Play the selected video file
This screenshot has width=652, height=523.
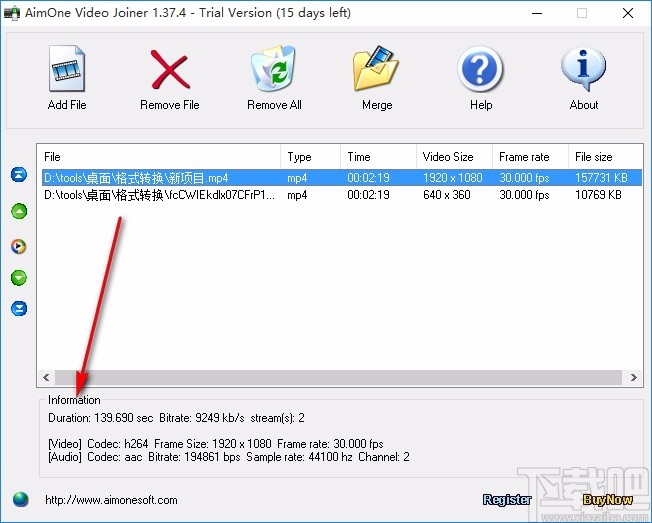pos(19,247)
